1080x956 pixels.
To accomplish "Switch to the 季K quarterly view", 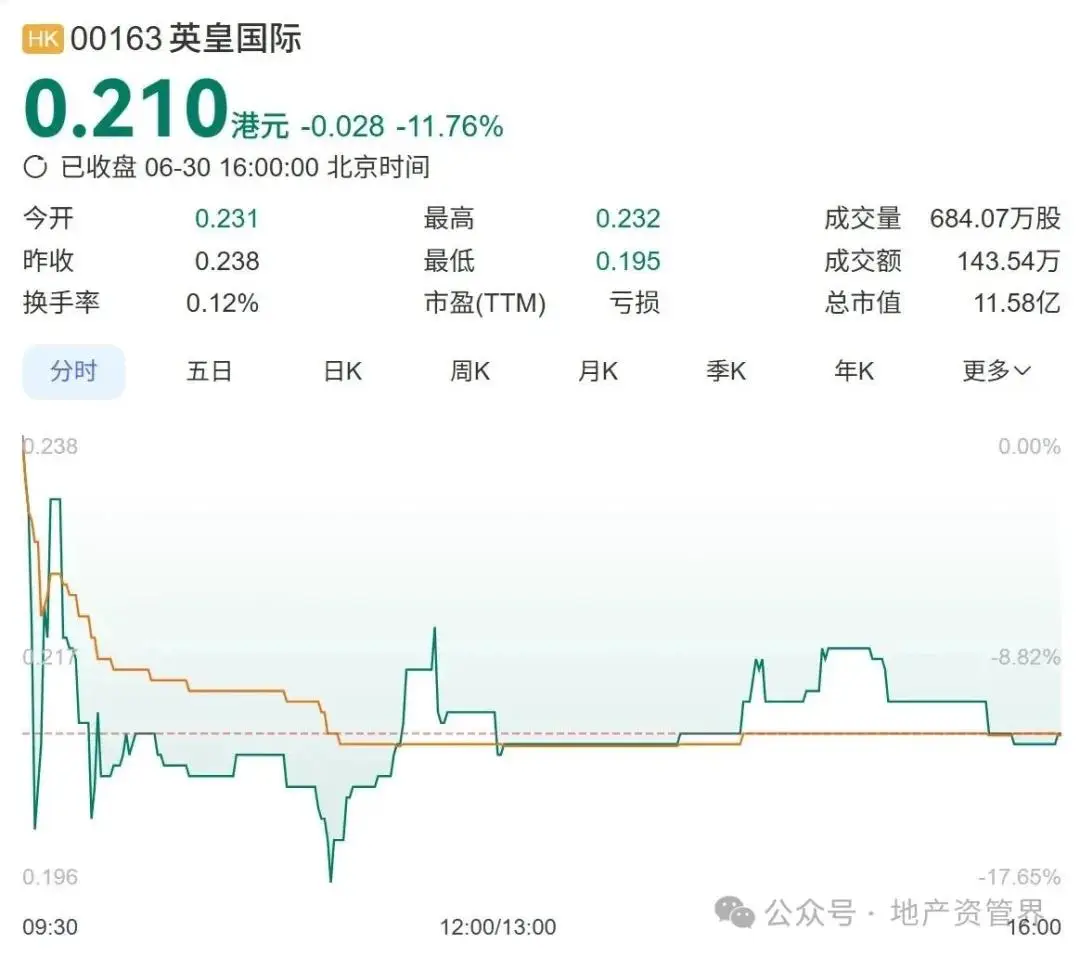I will pos(727,371).
